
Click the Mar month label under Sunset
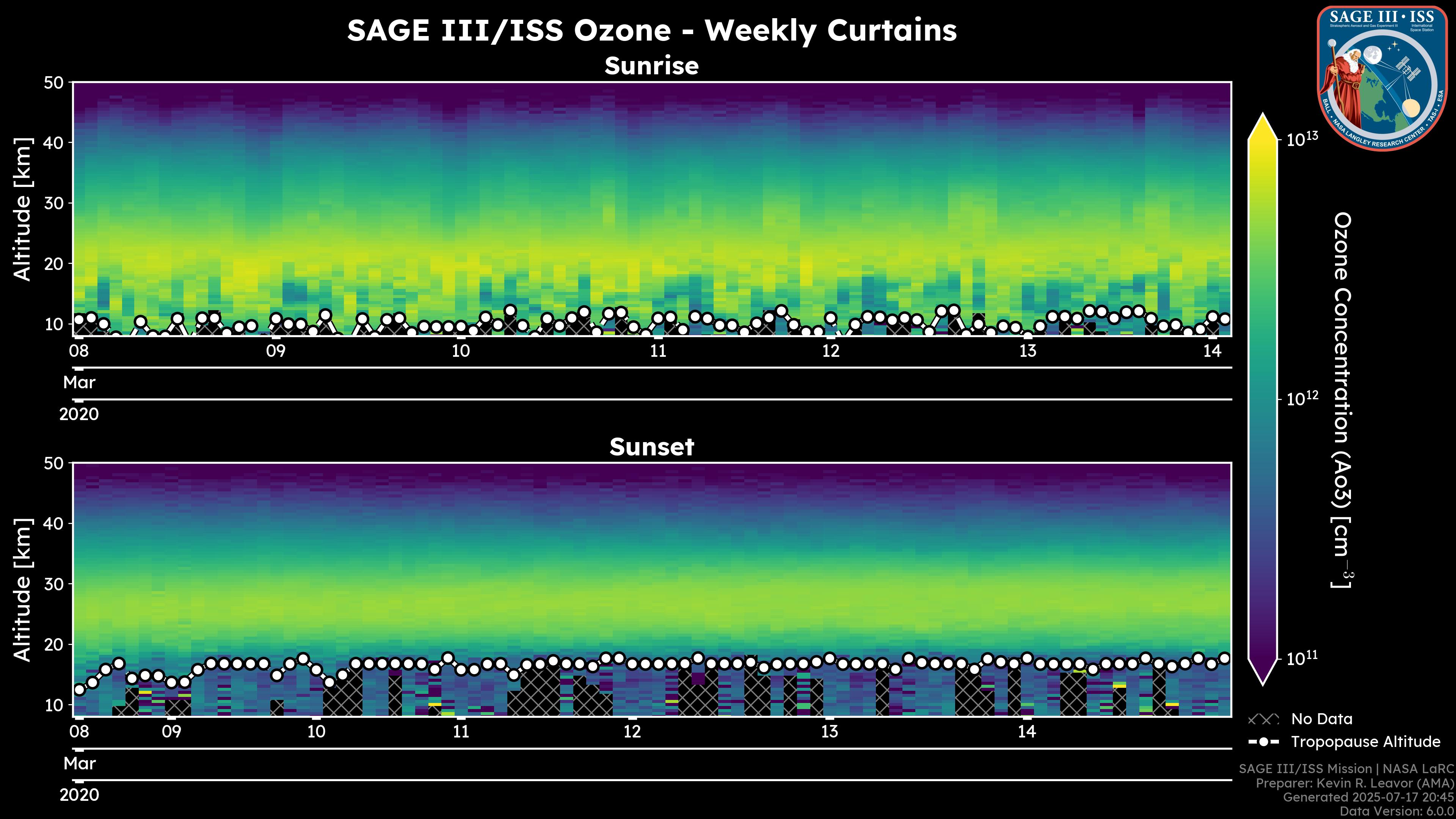tap(79, 764)
